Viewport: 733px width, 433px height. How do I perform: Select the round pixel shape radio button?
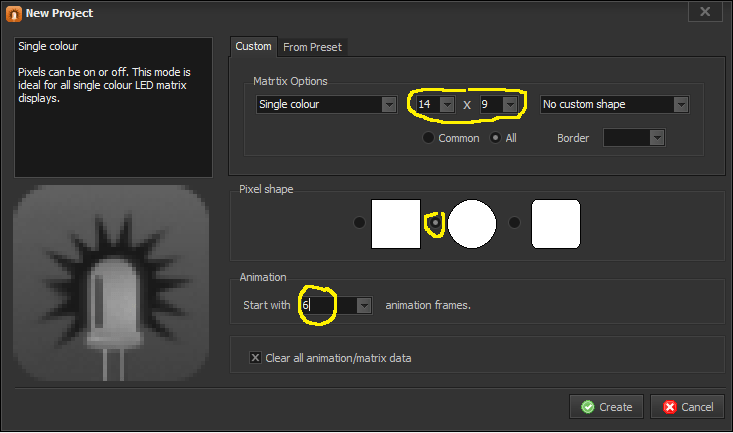click(x=435, y=223)
